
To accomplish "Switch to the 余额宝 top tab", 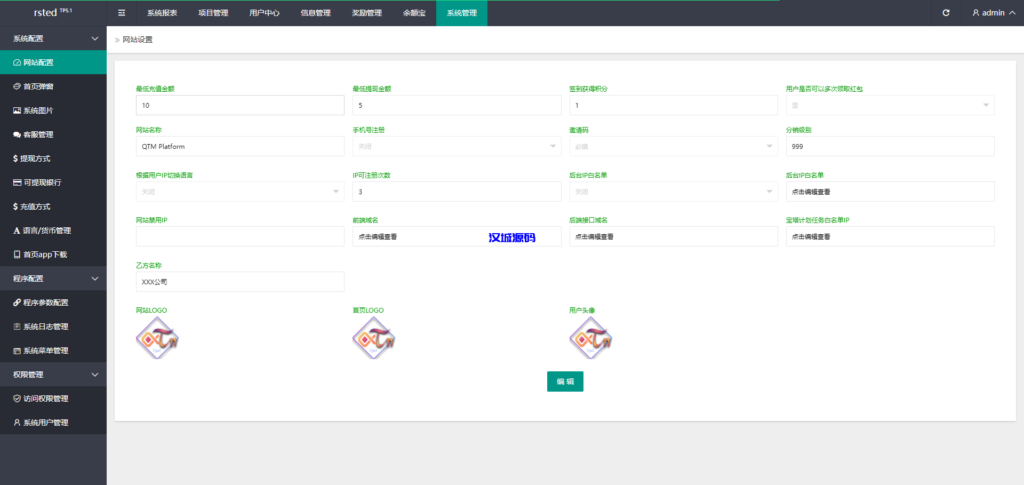I will tap(412, 13).
